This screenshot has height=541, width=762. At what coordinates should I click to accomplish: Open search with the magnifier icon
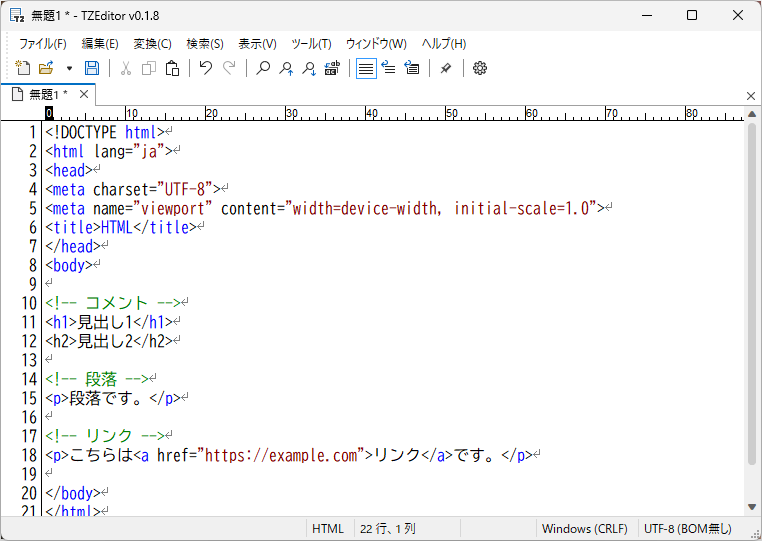click(263, 68)
